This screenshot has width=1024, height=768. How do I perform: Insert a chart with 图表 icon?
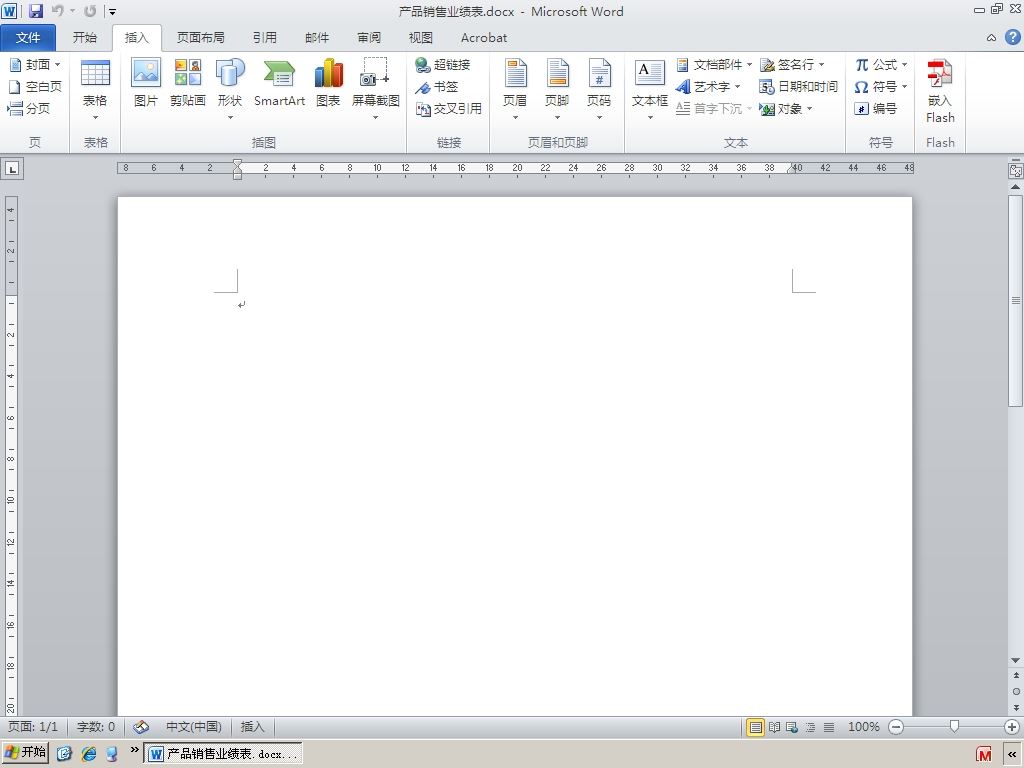[x=328, y=82]
